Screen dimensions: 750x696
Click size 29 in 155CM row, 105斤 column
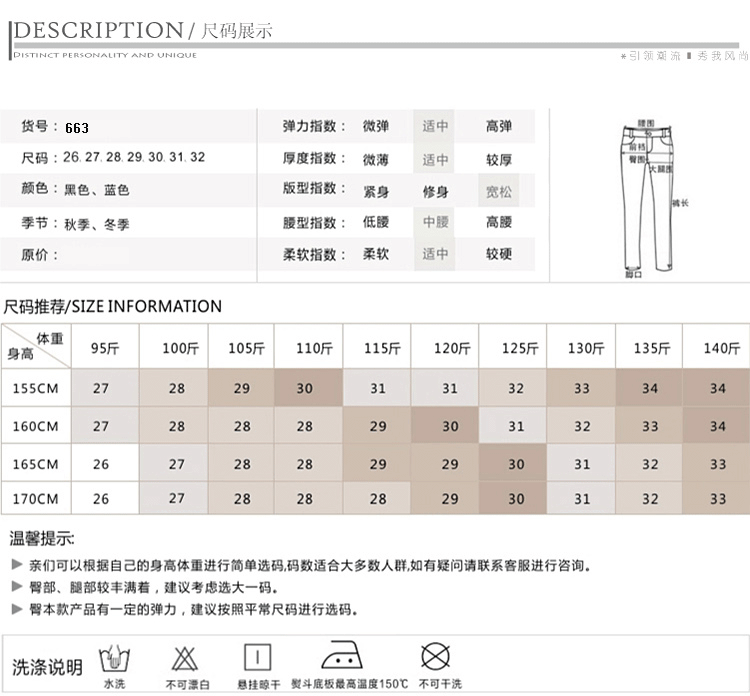tap(241, 388)
